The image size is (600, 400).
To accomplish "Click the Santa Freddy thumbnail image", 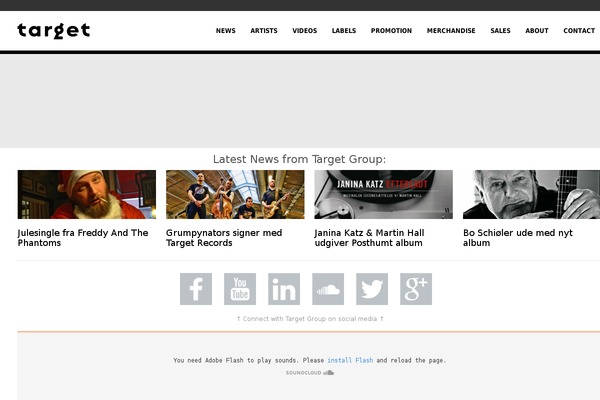I will [87, 194].
